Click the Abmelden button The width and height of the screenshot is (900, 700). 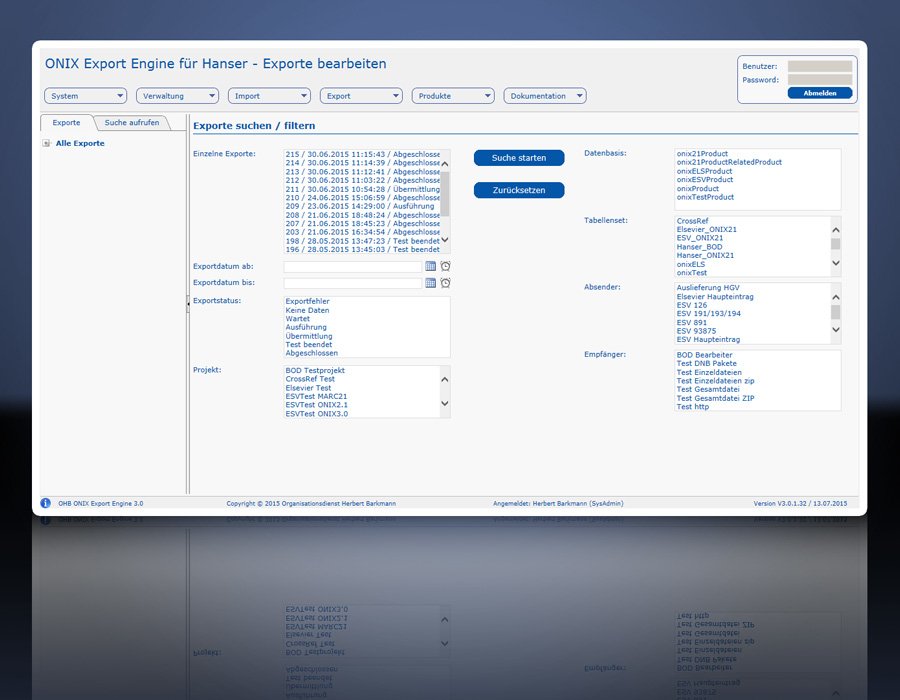(x=820, y=93)
